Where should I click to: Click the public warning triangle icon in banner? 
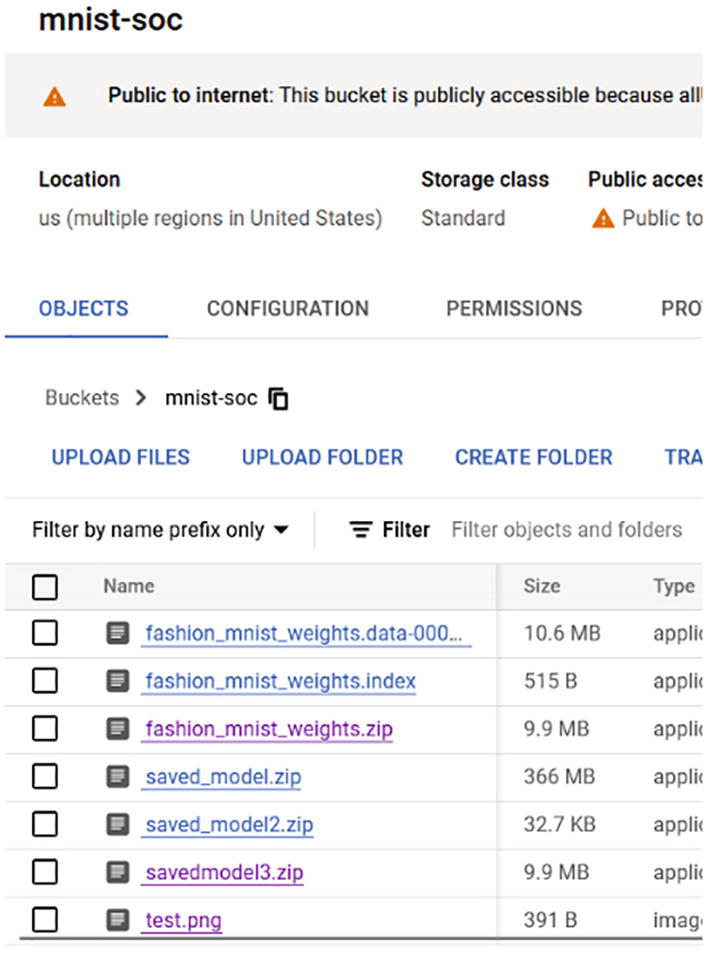point(54,97)
